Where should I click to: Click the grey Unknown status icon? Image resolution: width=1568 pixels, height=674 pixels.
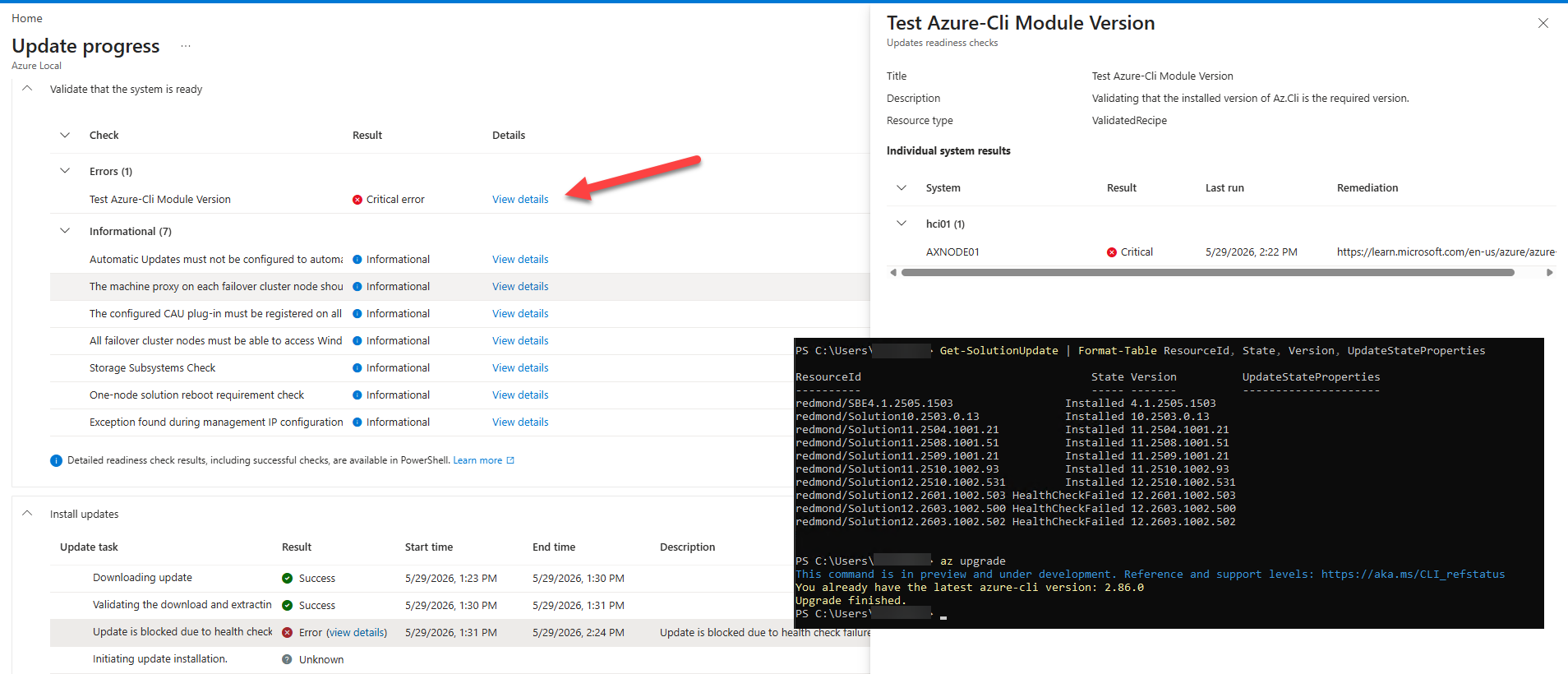point(287,659)
